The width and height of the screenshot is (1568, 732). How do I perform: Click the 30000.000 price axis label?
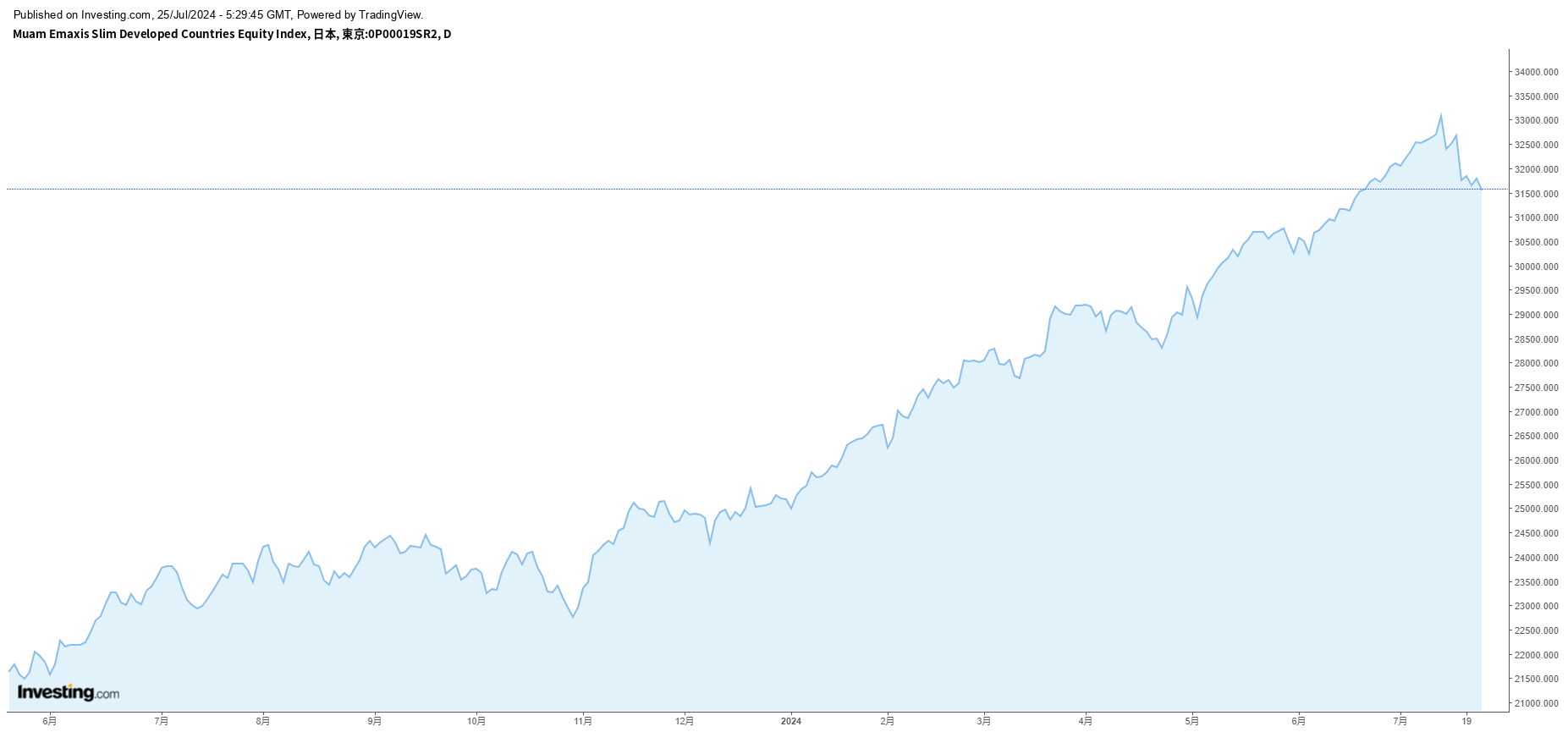[x=1536, y=267]
